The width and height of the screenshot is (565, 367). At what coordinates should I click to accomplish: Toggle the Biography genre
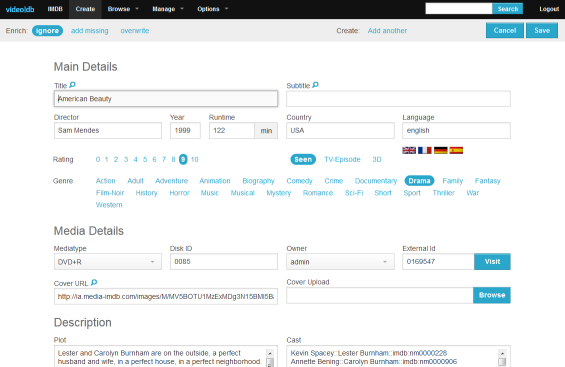pos(258,181)
